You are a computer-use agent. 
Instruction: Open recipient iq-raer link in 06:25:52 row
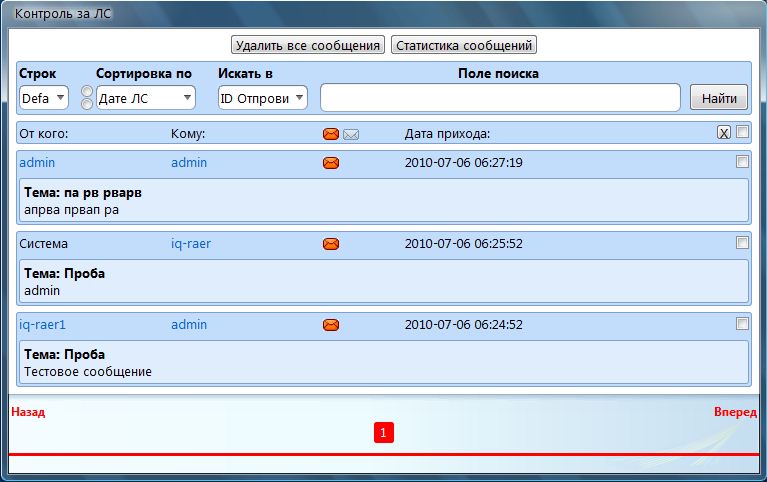click(x=191, y=244)
